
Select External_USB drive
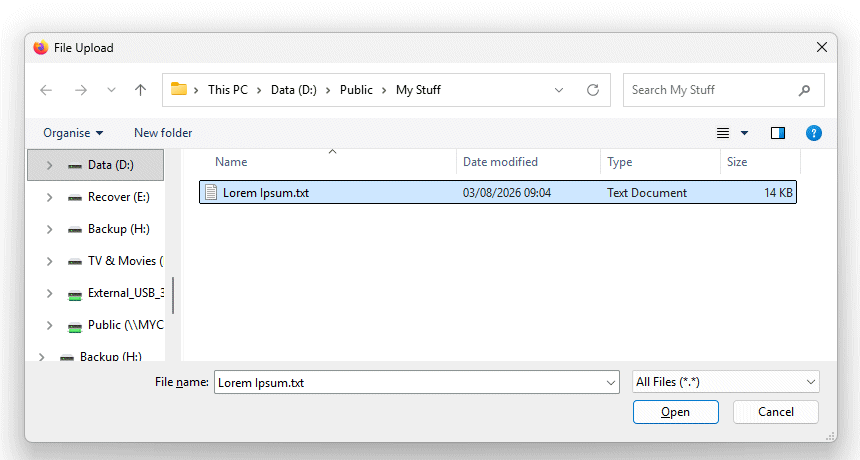point(126,293)
